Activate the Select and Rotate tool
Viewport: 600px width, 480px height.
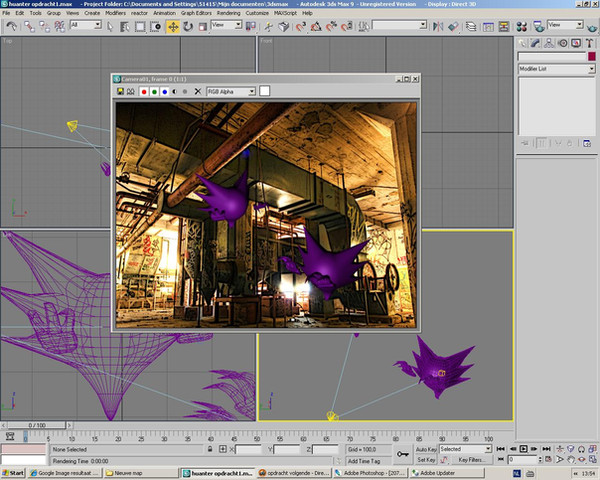point(188,26)
